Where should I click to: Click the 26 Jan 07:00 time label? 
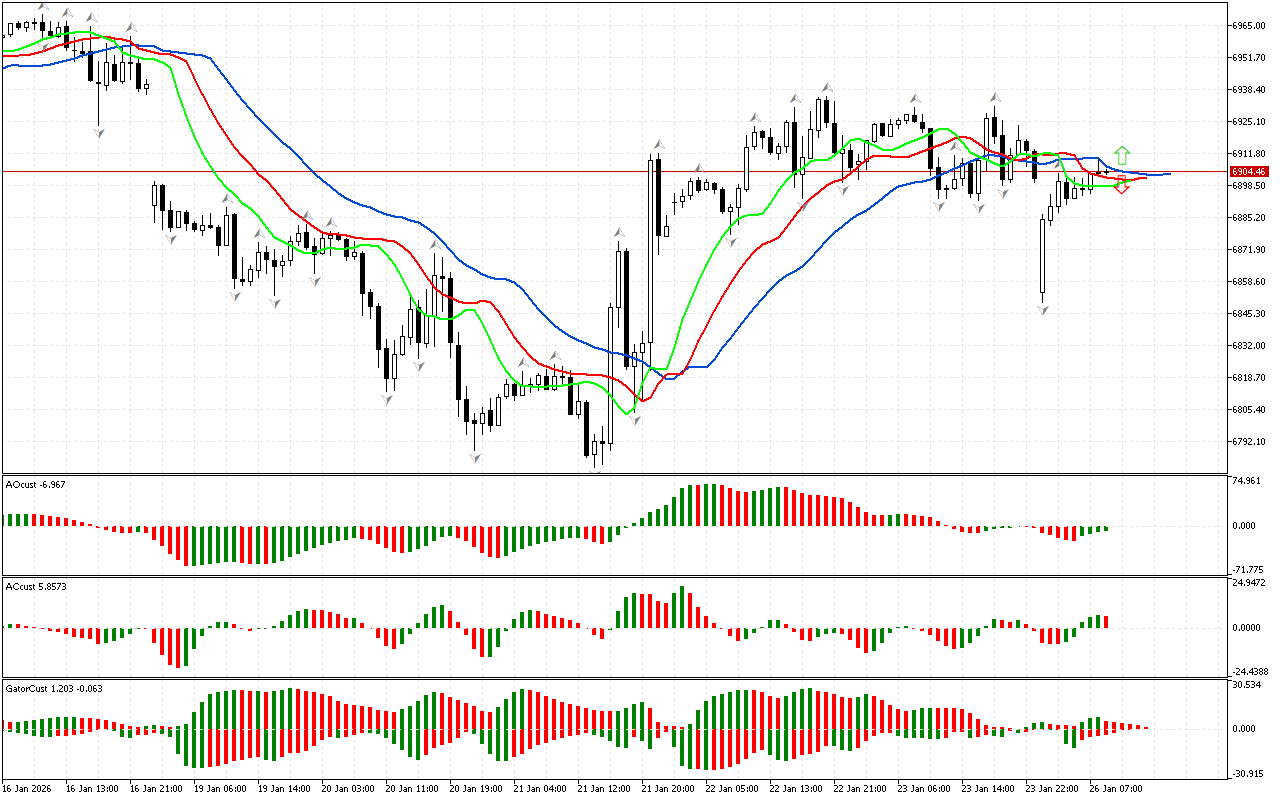tap(1117, 788)
